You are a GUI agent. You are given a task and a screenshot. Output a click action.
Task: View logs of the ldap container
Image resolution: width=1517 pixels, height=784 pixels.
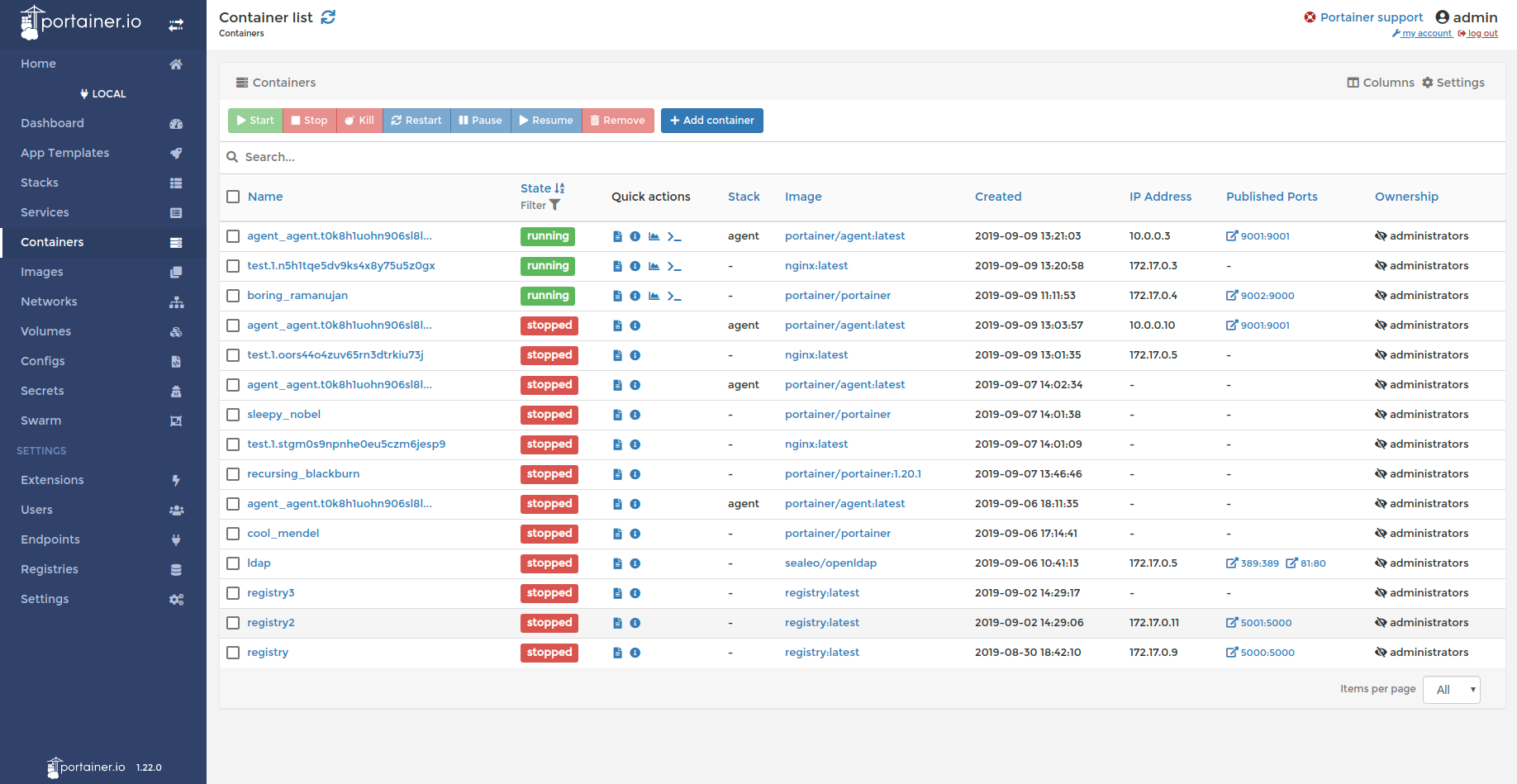click(x=617, y=563)
